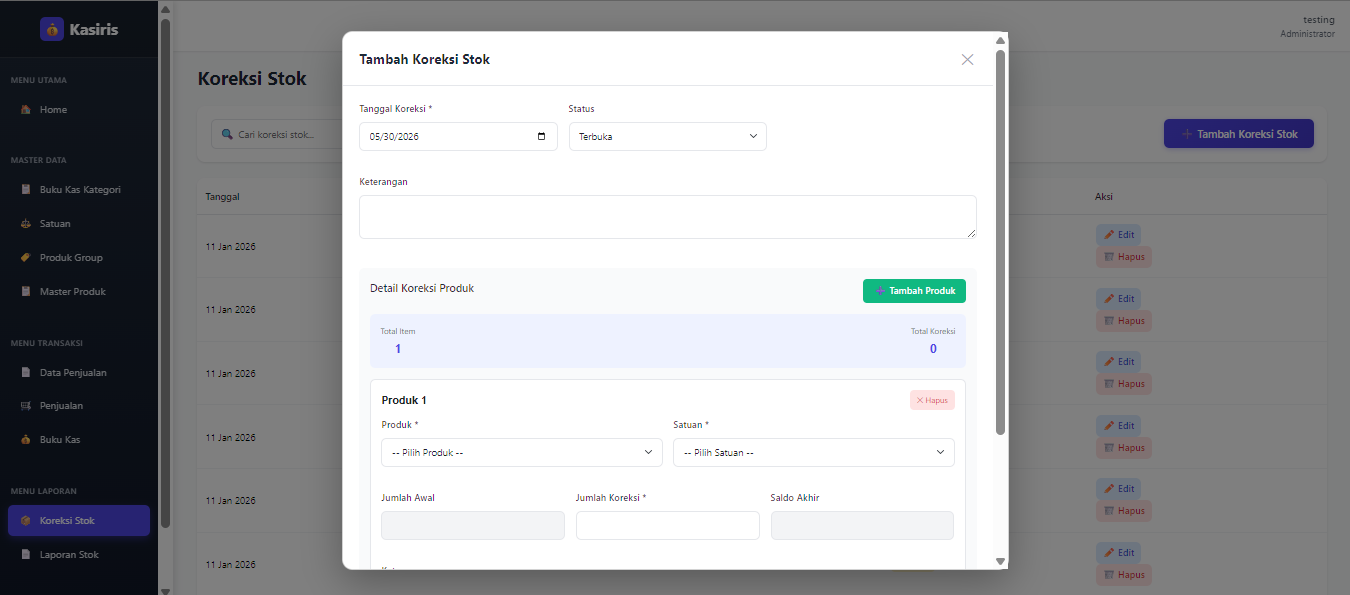Open Buku Kas Kategori menu

point(79,190)
